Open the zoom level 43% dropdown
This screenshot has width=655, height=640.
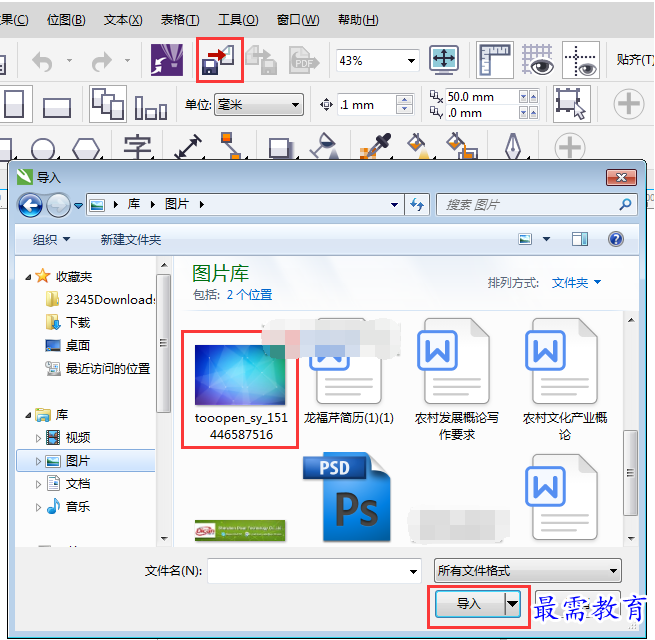coord(411,61)
